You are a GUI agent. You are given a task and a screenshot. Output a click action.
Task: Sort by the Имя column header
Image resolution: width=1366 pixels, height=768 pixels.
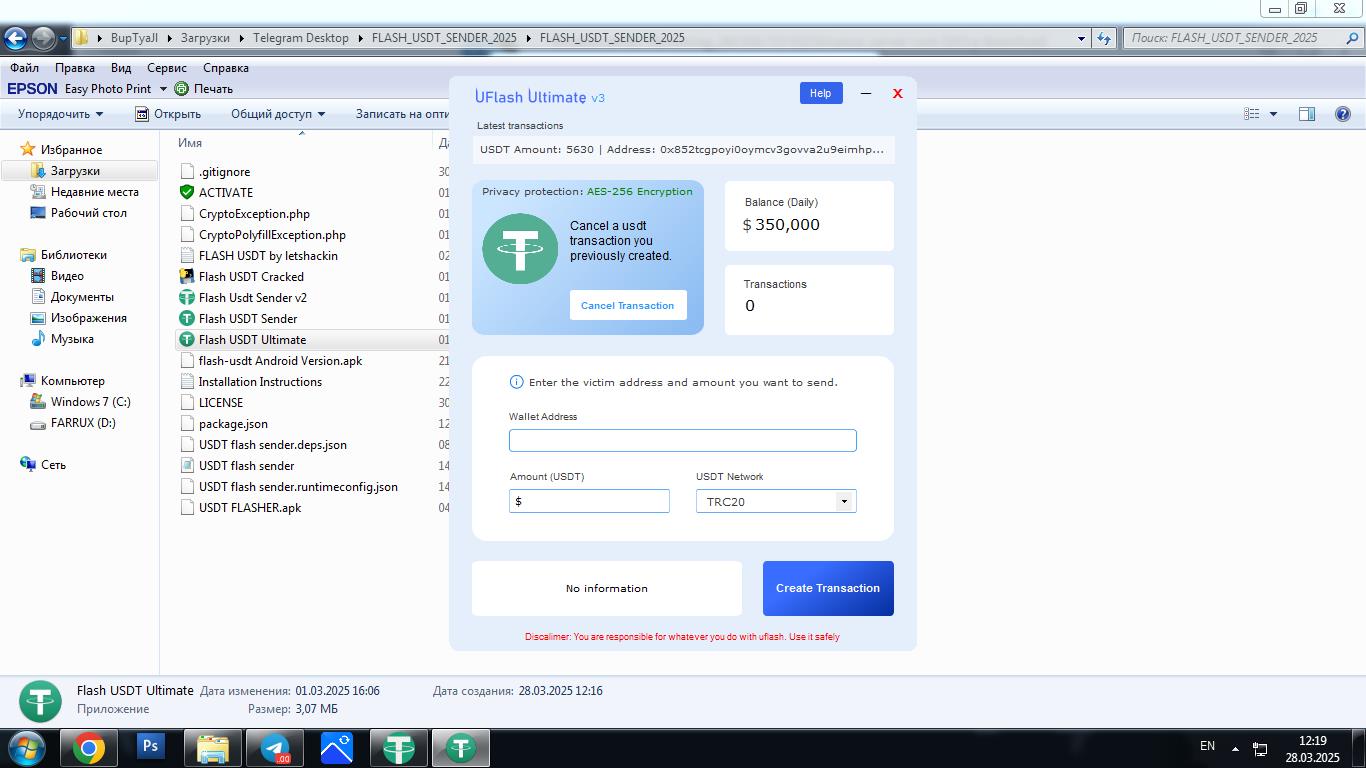tap(190, 143)
